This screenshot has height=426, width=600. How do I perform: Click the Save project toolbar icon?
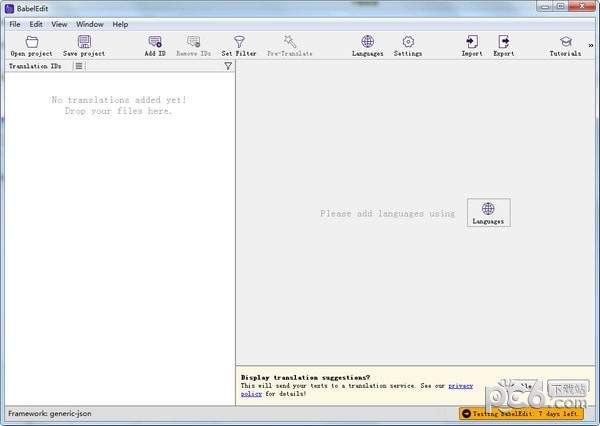(84, 42)
